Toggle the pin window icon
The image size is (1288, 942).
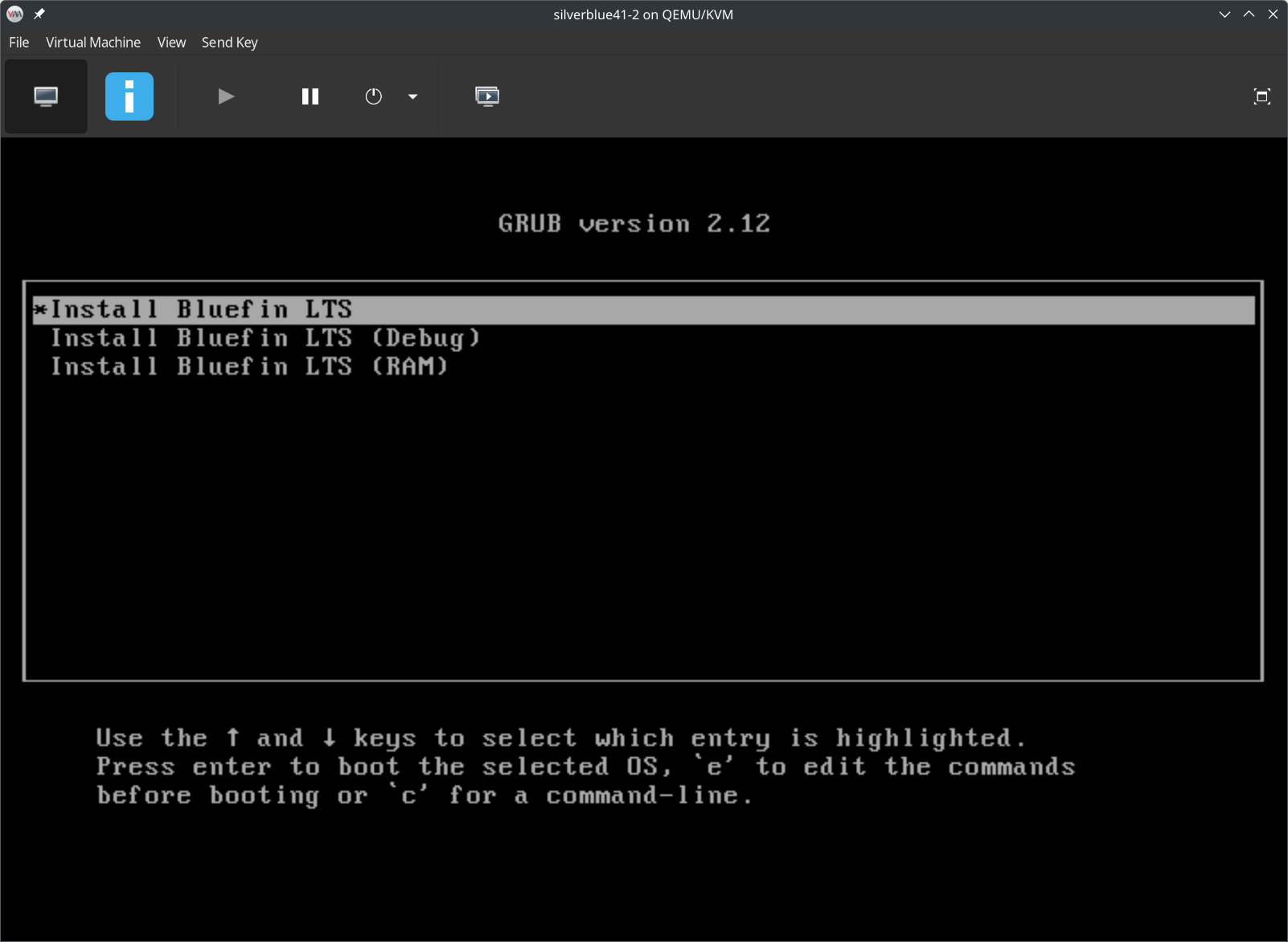coord(39,14)
